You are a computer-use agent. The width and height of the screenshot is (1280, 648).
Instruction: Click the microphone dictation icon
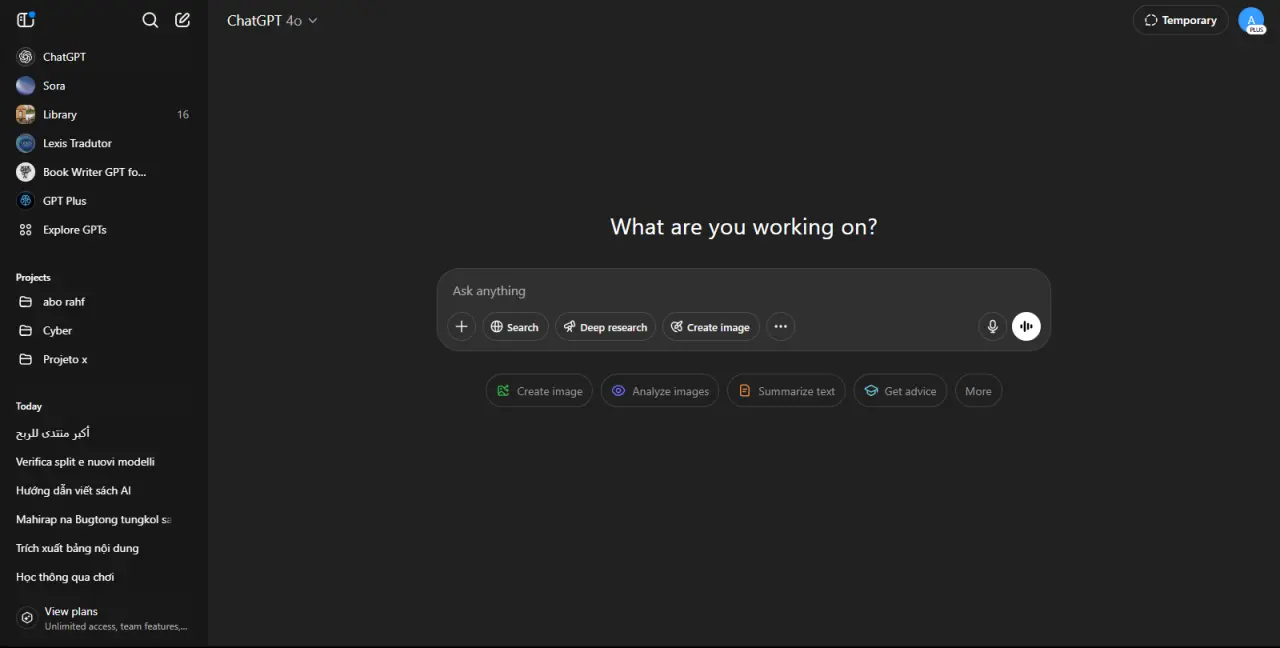point(992,327)
